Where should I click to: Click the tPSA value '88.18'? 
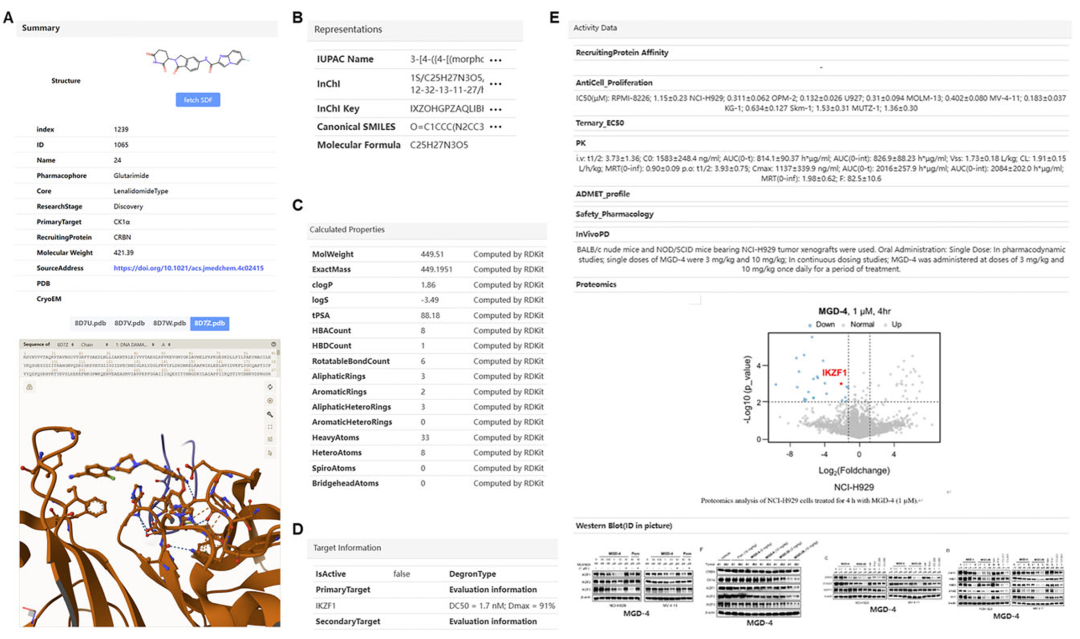[x=430, y=315]
